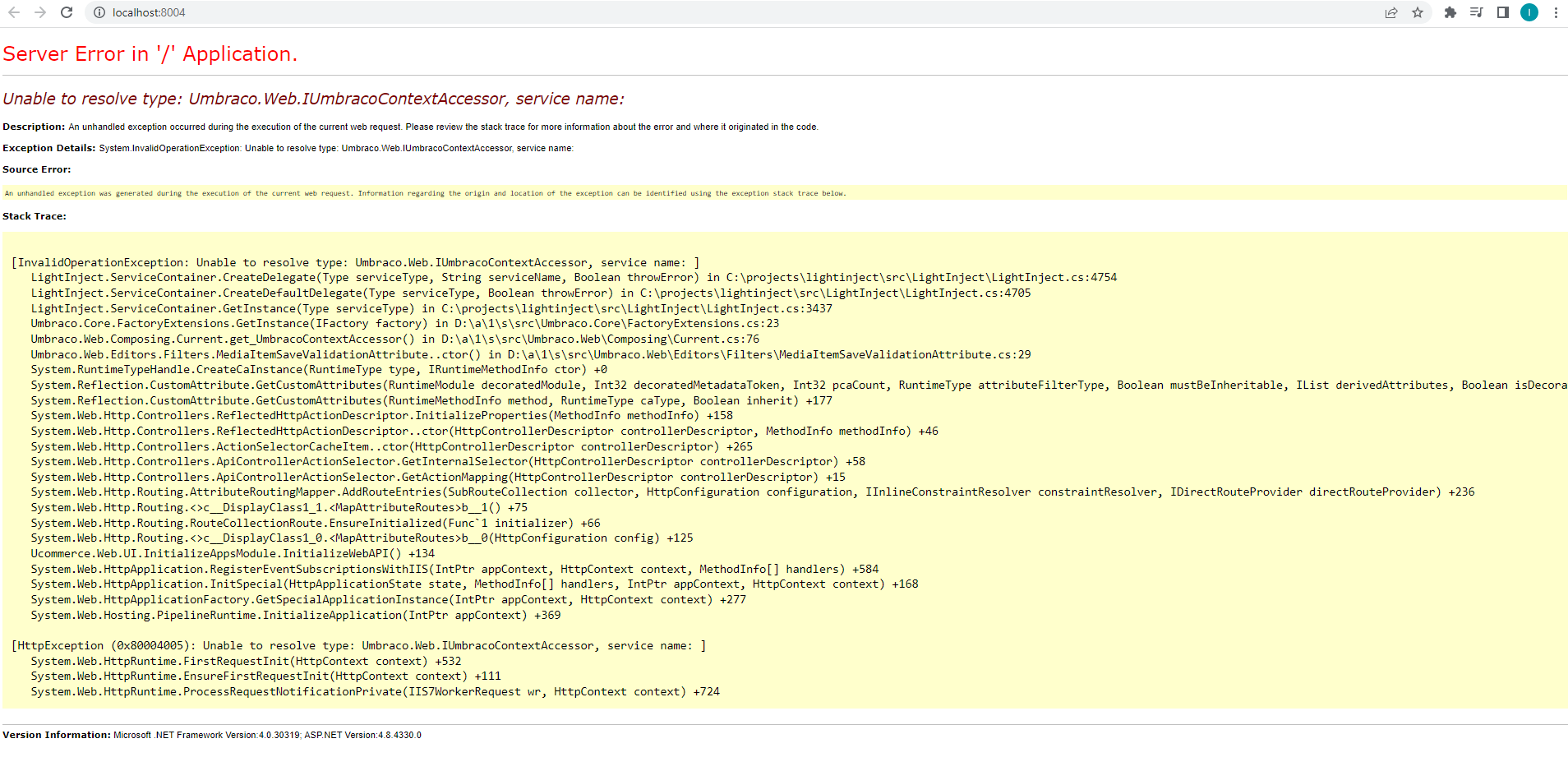1568x771 pixels.
Task: Click the browser Forward arrow
Action: pyautogui.click(x=40, y=12)
